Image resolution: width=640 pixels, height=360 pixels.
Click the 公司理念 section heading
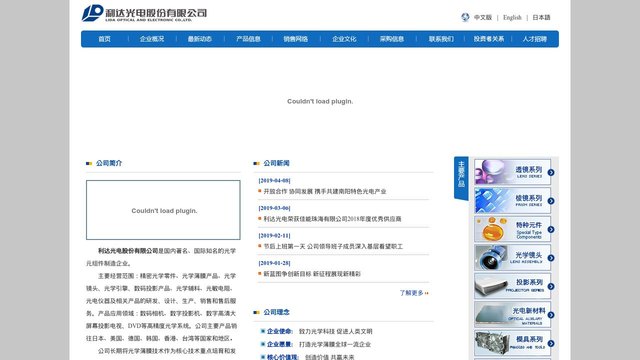[276, 312]
